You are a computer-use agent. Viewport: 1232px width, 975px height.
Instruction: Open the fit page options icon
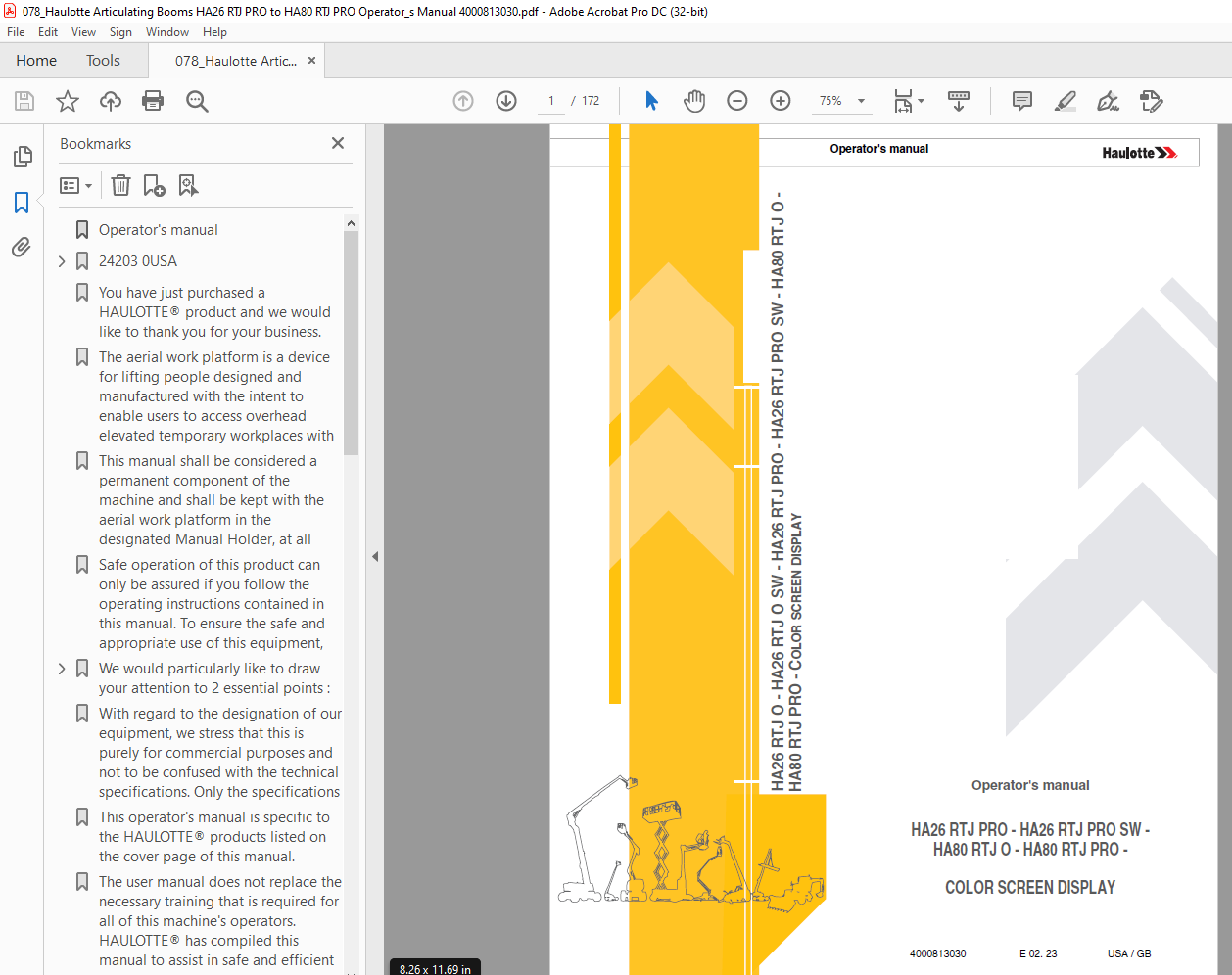point(908,101)
